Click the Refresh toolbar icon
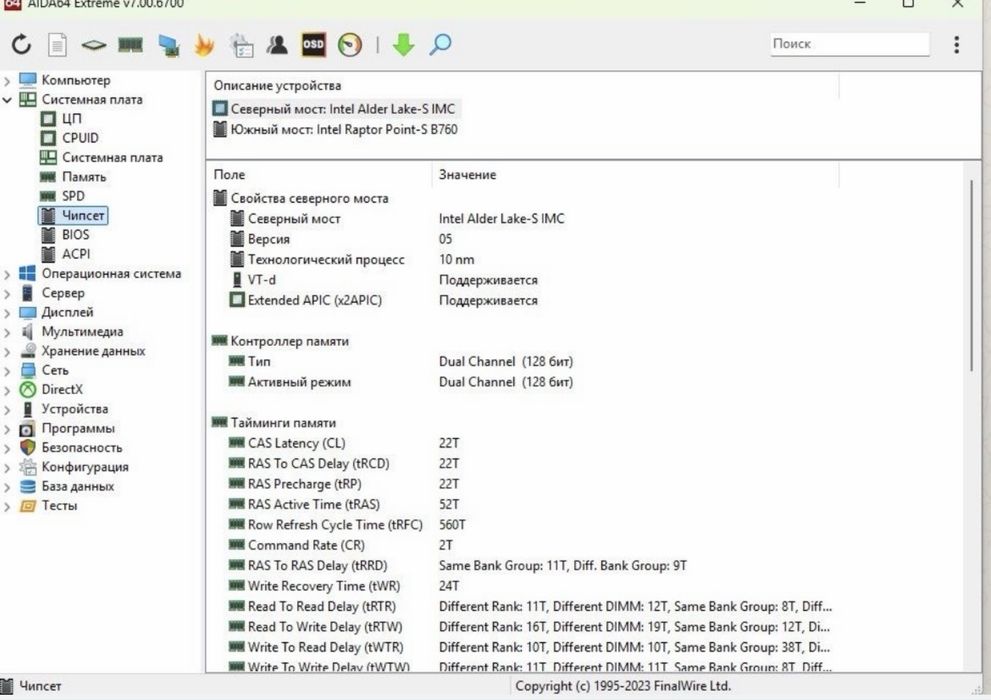991x700 pixels. tap(21, 44)
